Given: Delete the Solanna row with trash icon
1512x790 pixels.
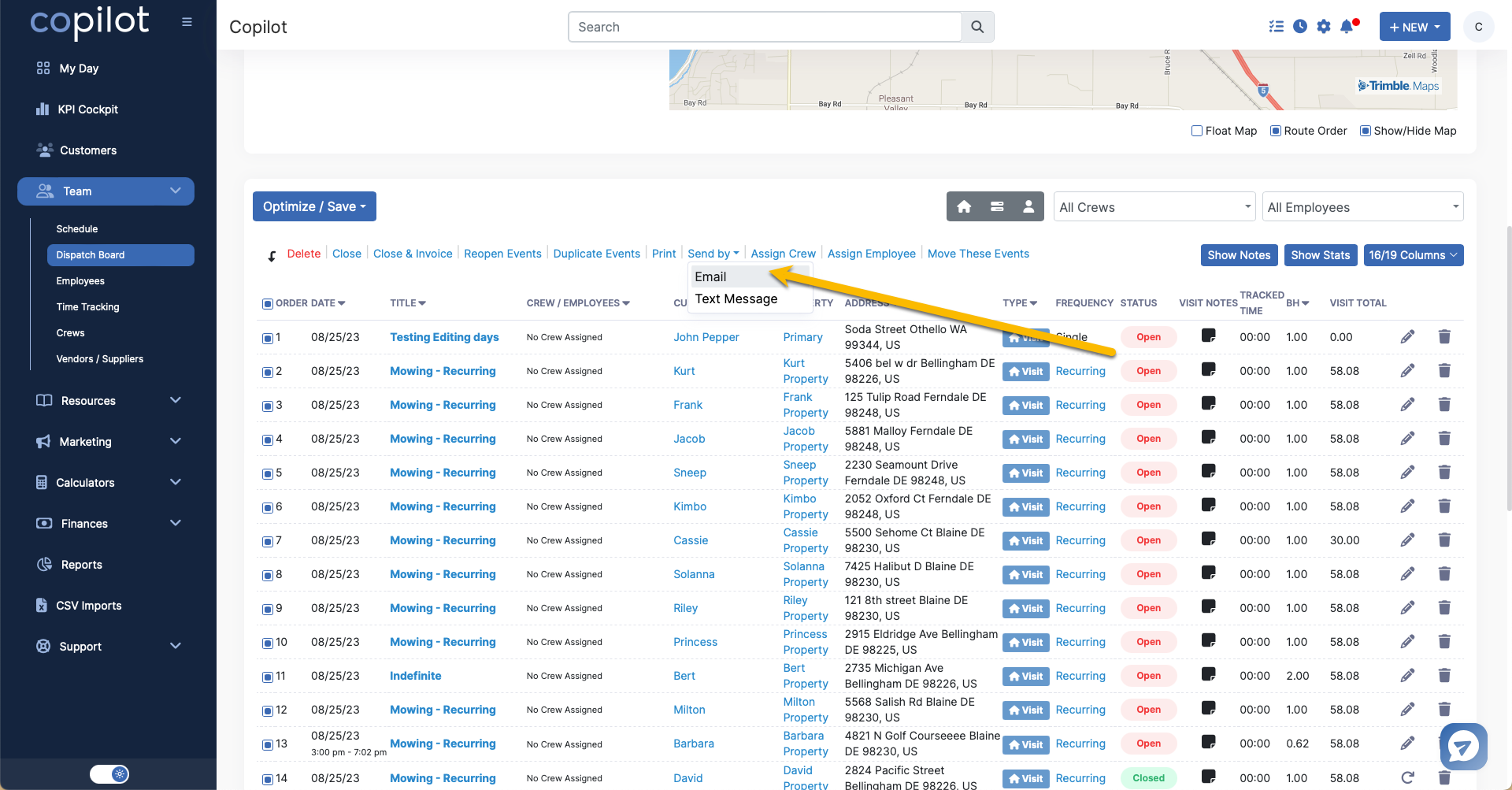Looking at the screenshot, I should [1444, 574].
